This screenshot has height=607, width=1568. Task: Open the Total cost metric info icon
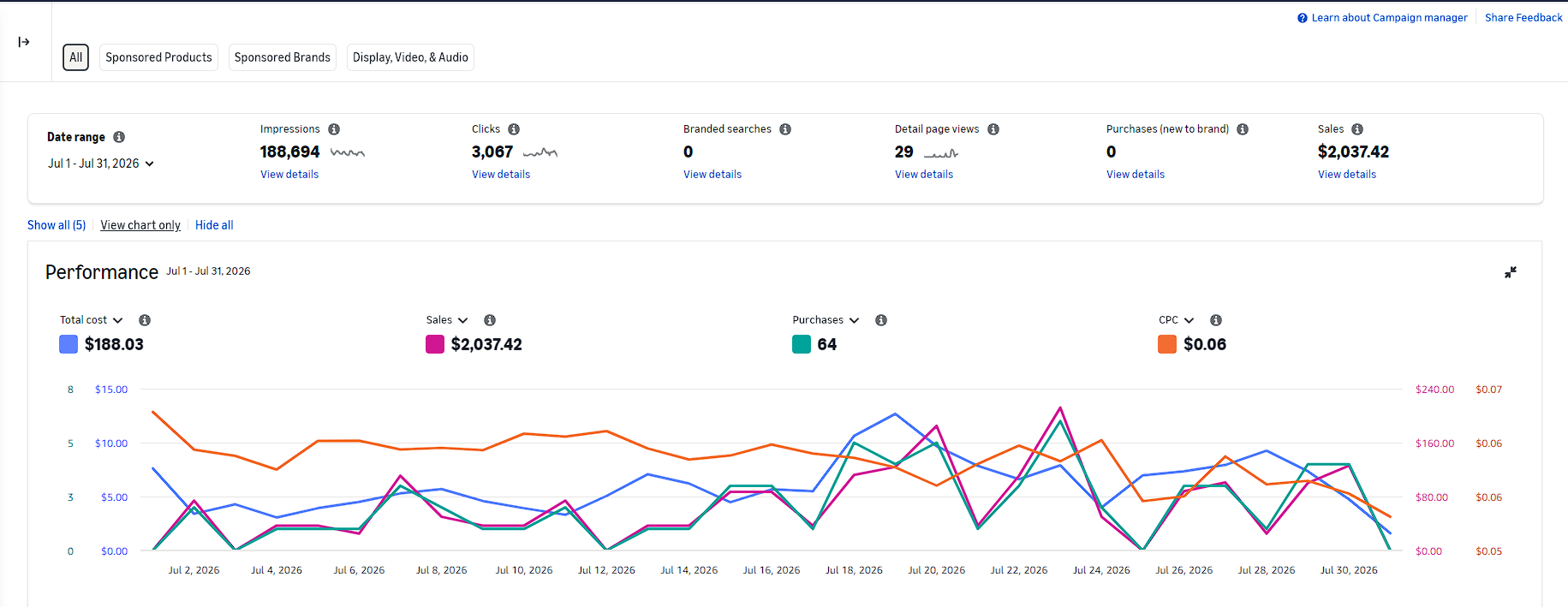click(145, 320)
